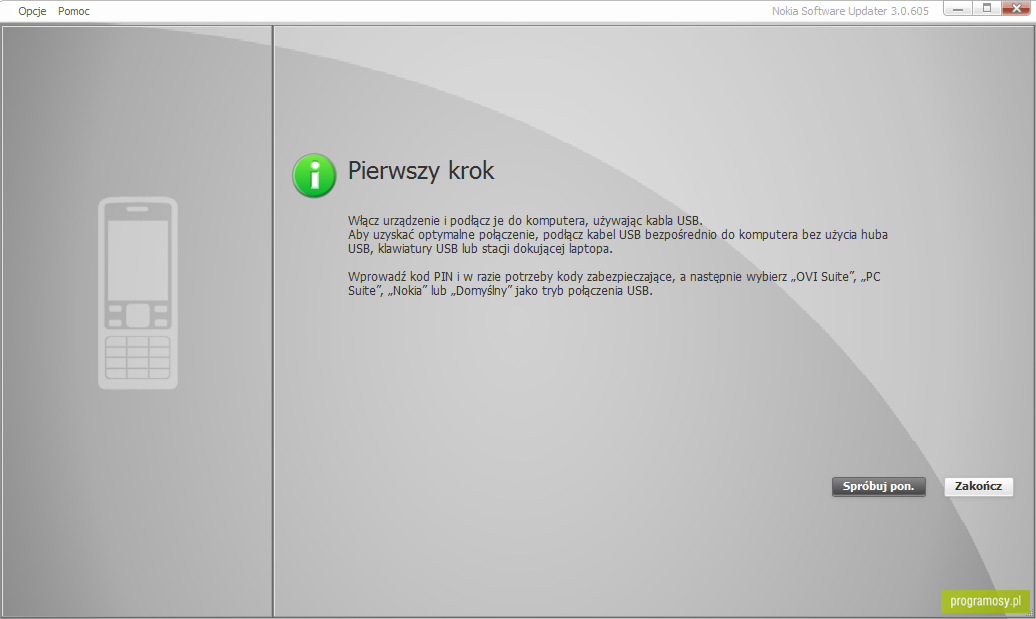Click the Zakończ button
The height and width of the screenshot is (619, 1036).
point(979,486)
